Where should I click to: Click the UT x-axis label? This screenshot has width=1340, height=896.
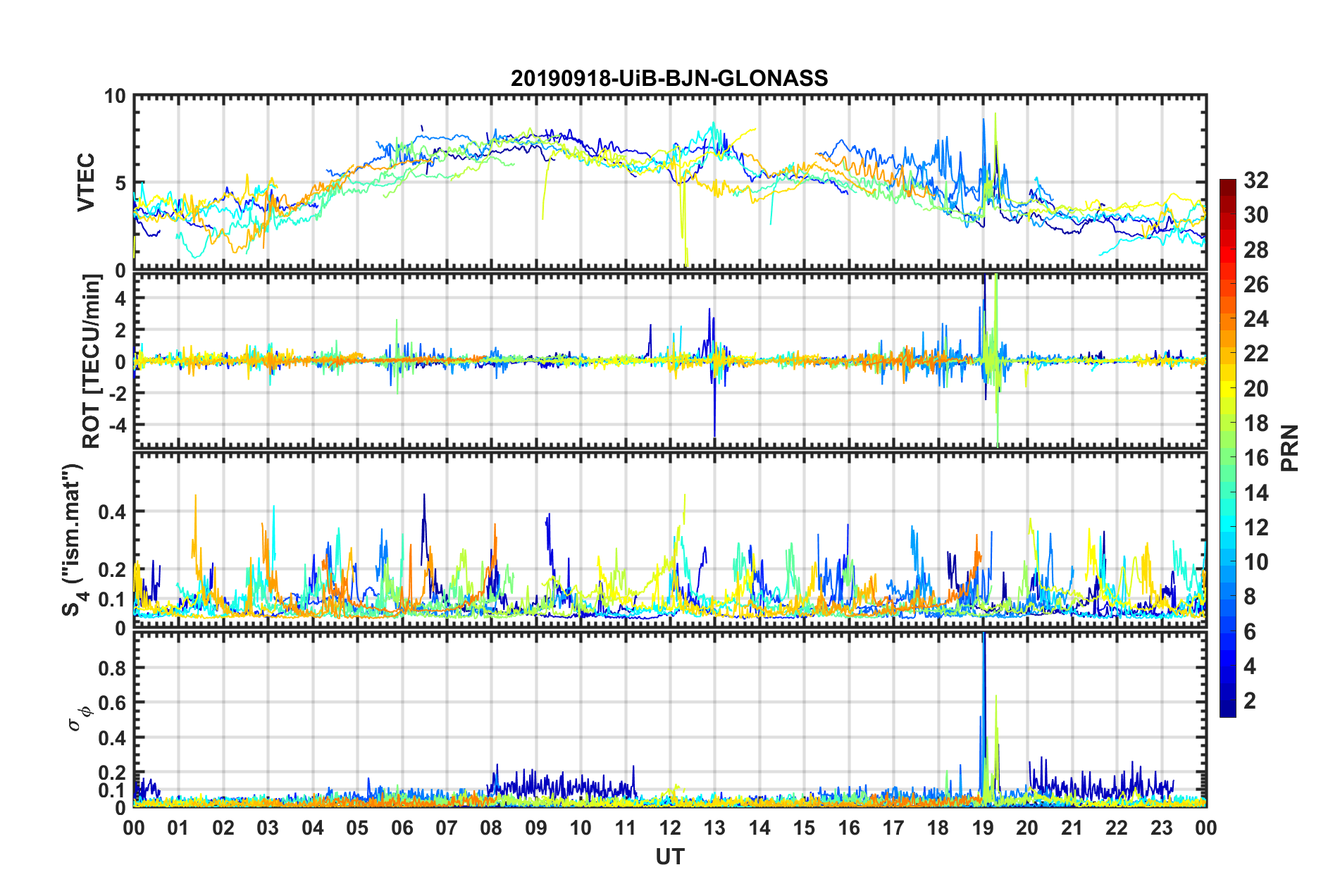click(670, 857)
